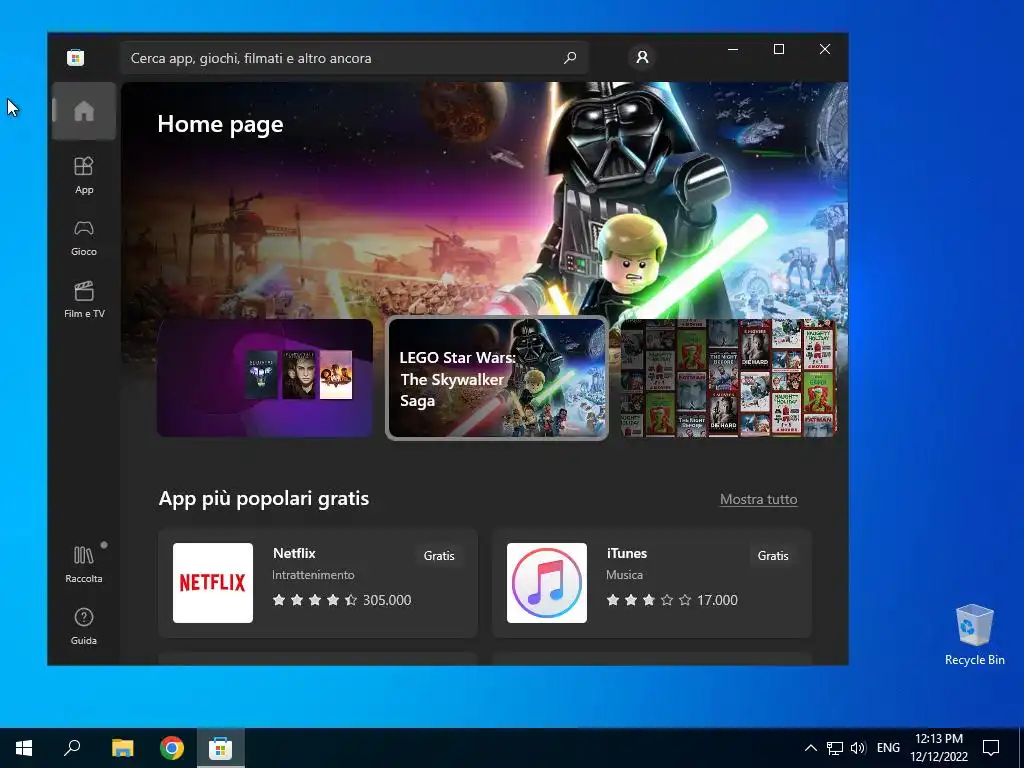Maximize the Microsoft Store window
Viewport: 1024px width, 768px height.
(x=778, y=49)
